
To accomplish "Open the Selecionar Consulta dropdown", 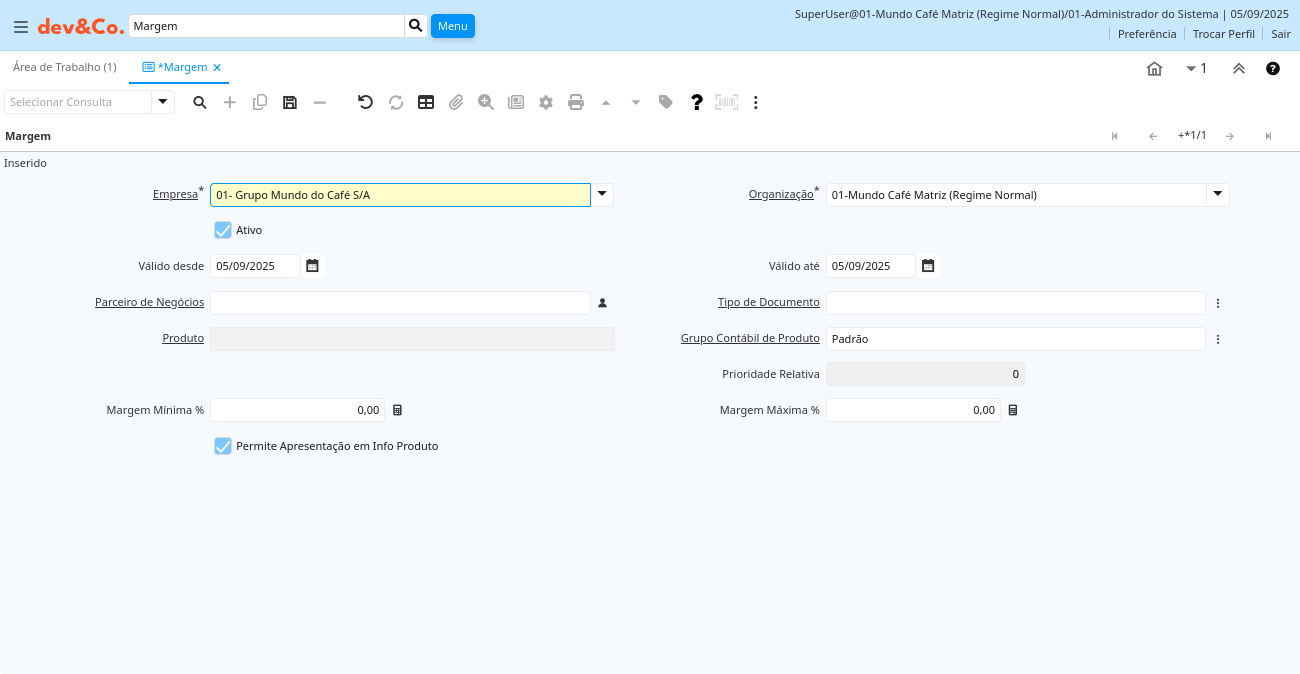I will click(163, 102).
